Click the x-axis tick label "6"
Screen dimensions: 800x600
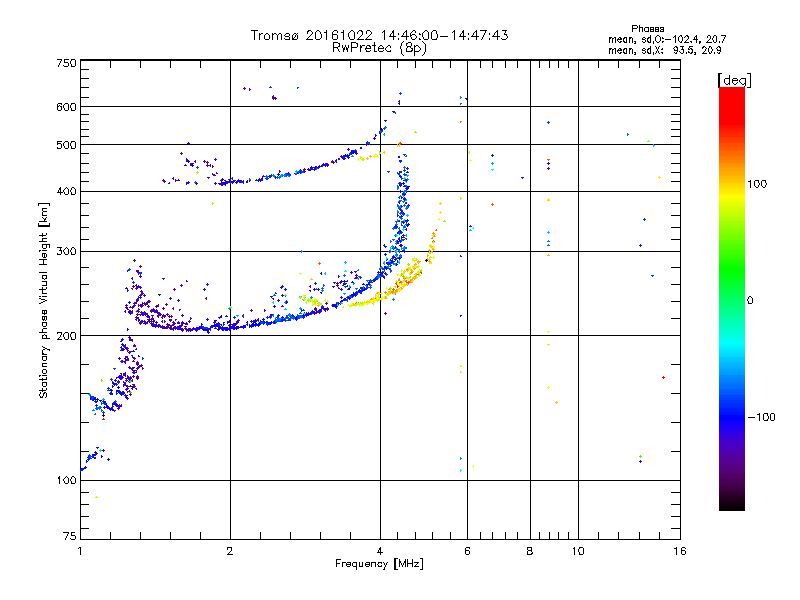468,551
